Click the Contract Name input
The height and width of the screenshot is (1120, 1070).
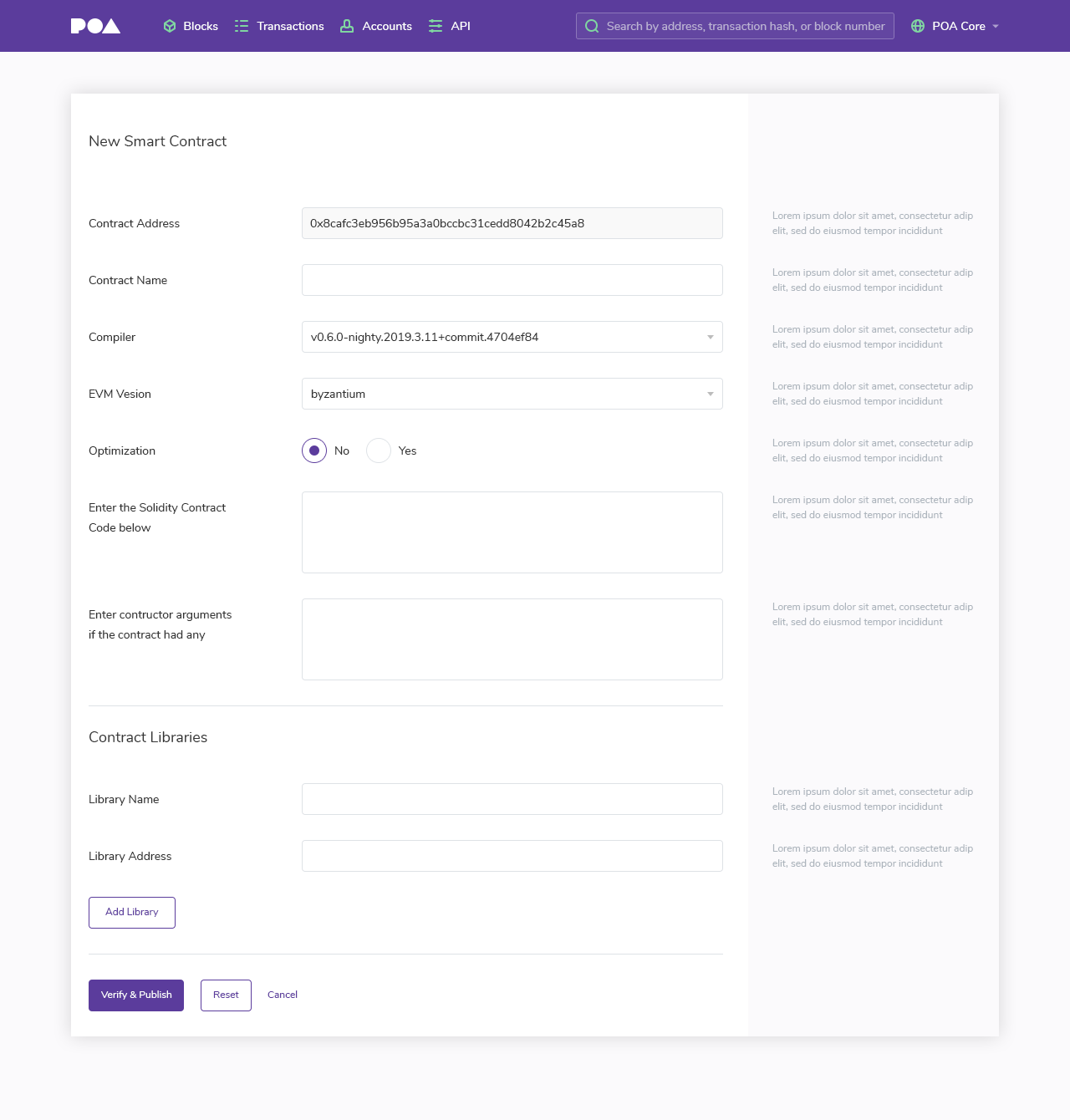(512, 280)
